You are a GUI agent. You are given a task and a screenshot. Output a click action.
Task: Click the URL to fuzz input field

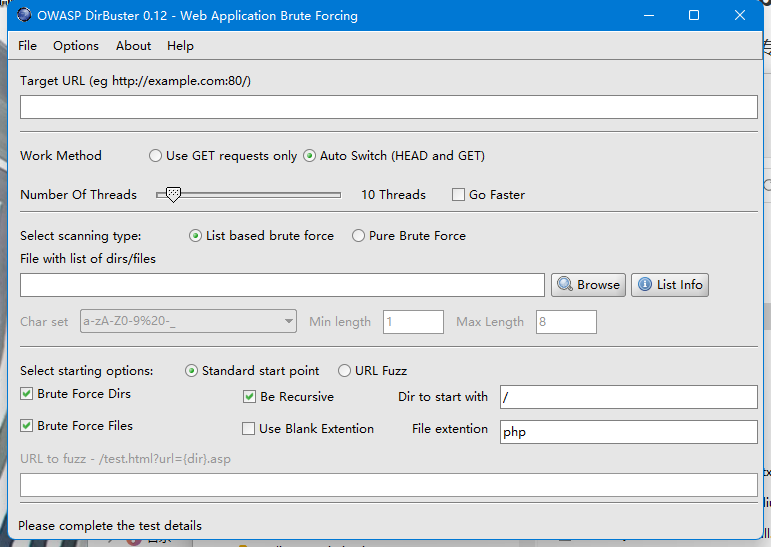pos(388,485)
